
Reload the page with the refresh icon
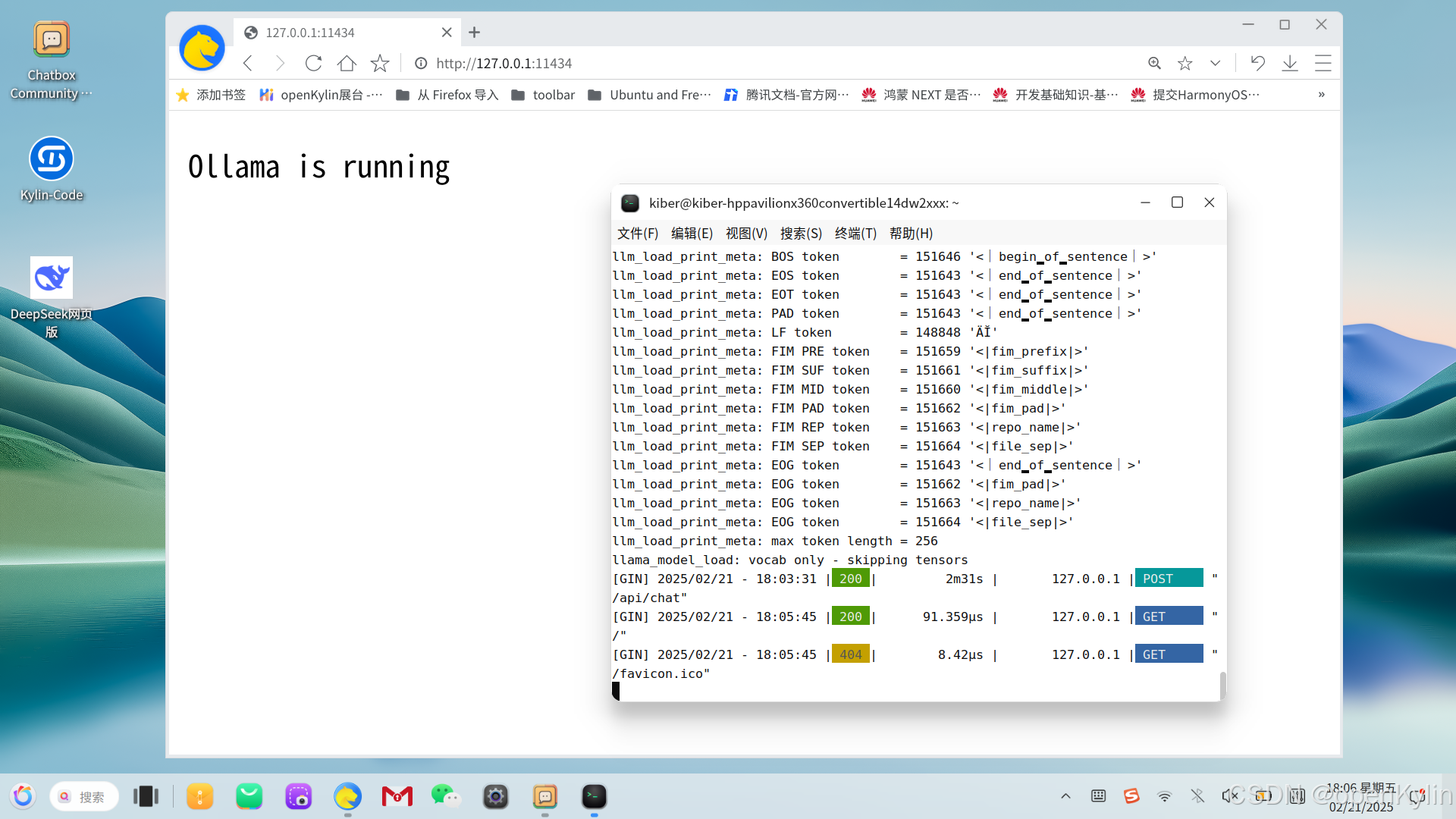(313, 64)
